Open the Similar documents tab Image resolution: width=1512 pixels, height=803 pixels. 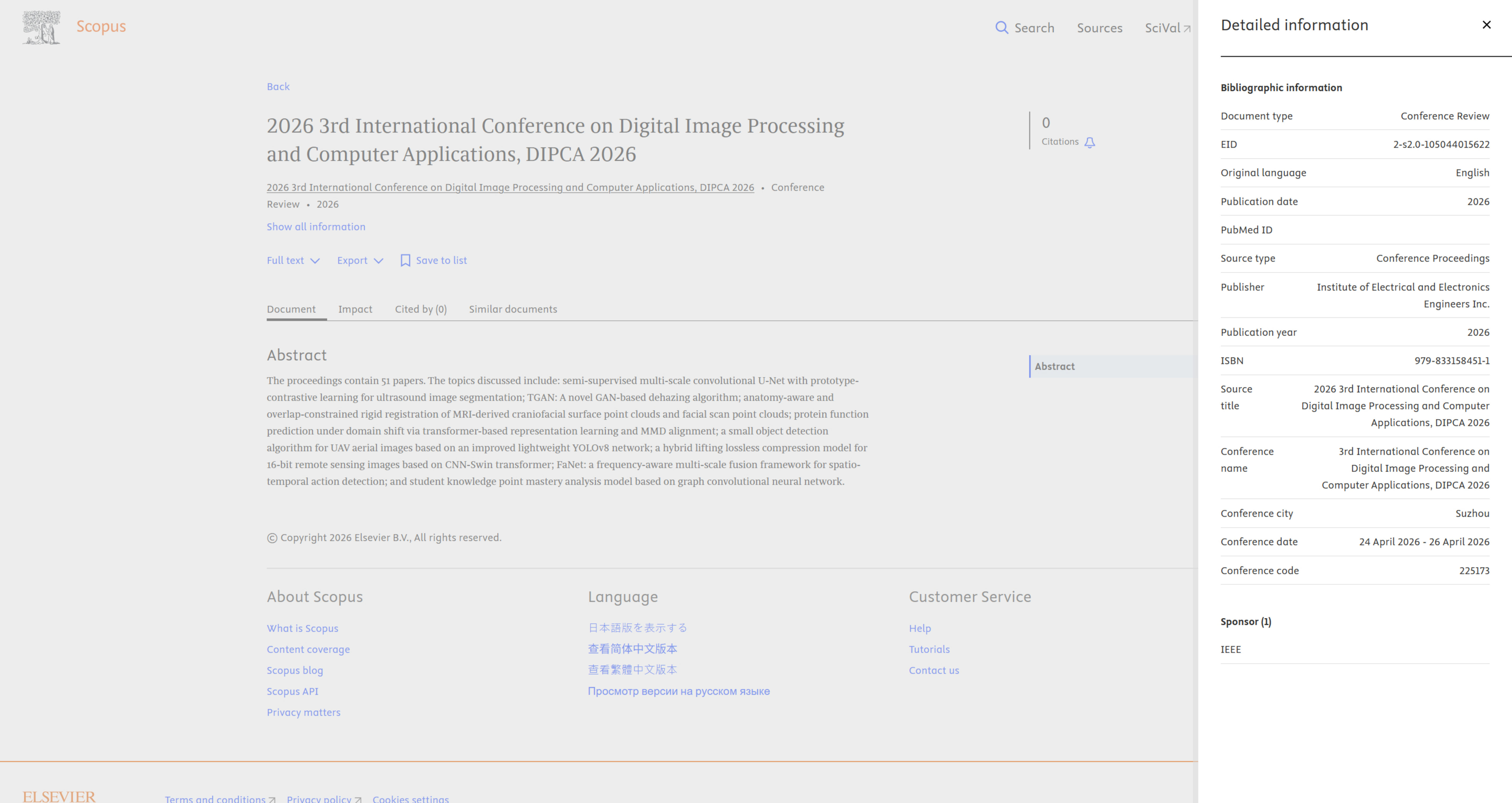click(513, 309)
